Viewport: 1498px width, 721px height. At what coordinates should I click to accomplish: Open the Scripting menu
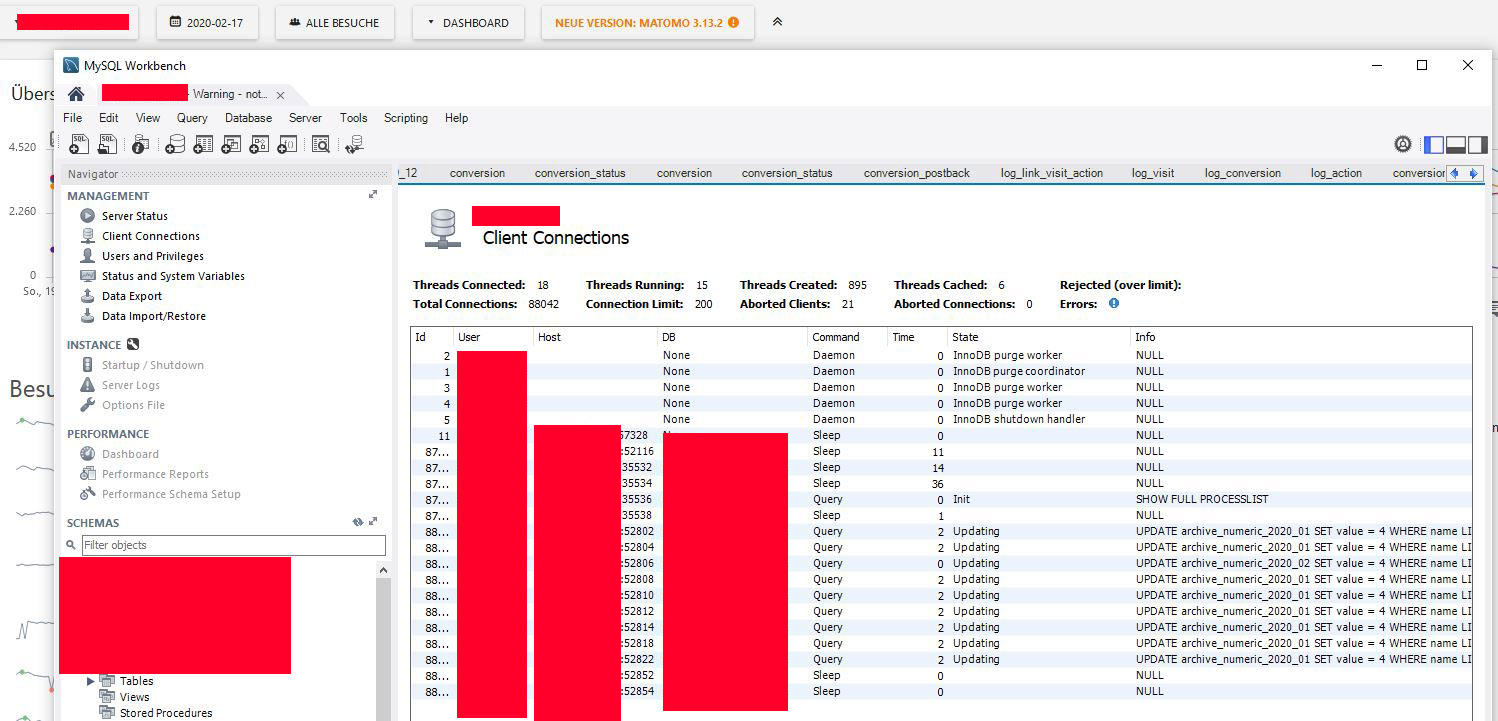(x=406, y=118)
